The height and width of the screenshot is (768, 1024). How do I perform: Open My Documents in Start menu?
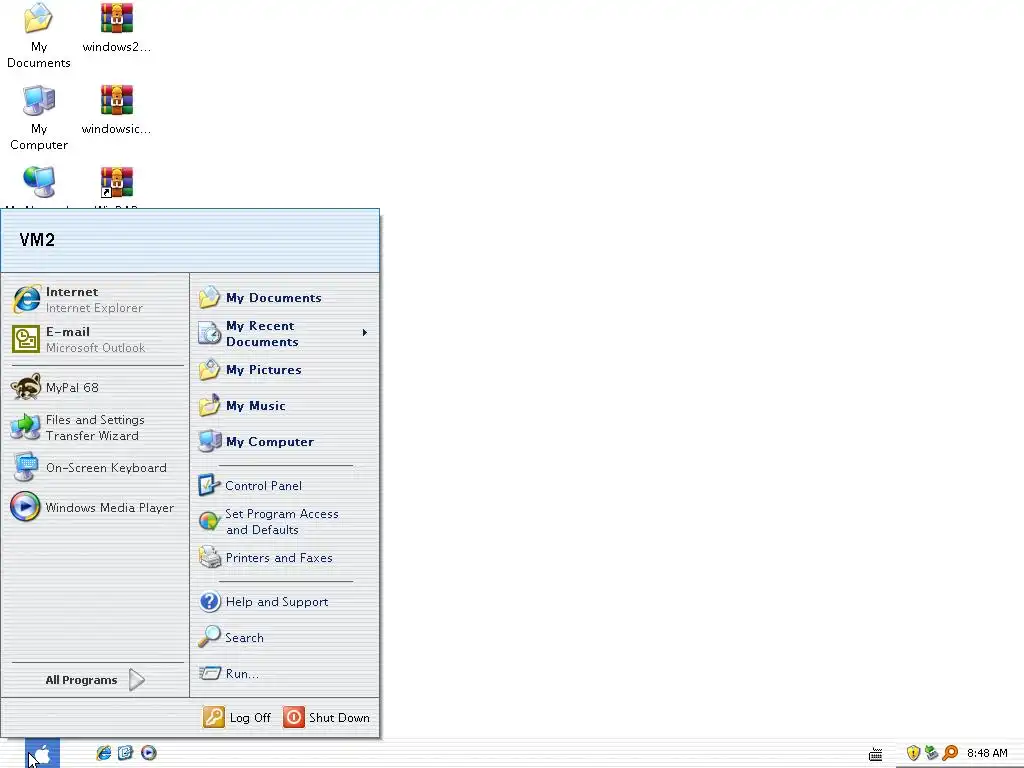click(x=285, y=298)
